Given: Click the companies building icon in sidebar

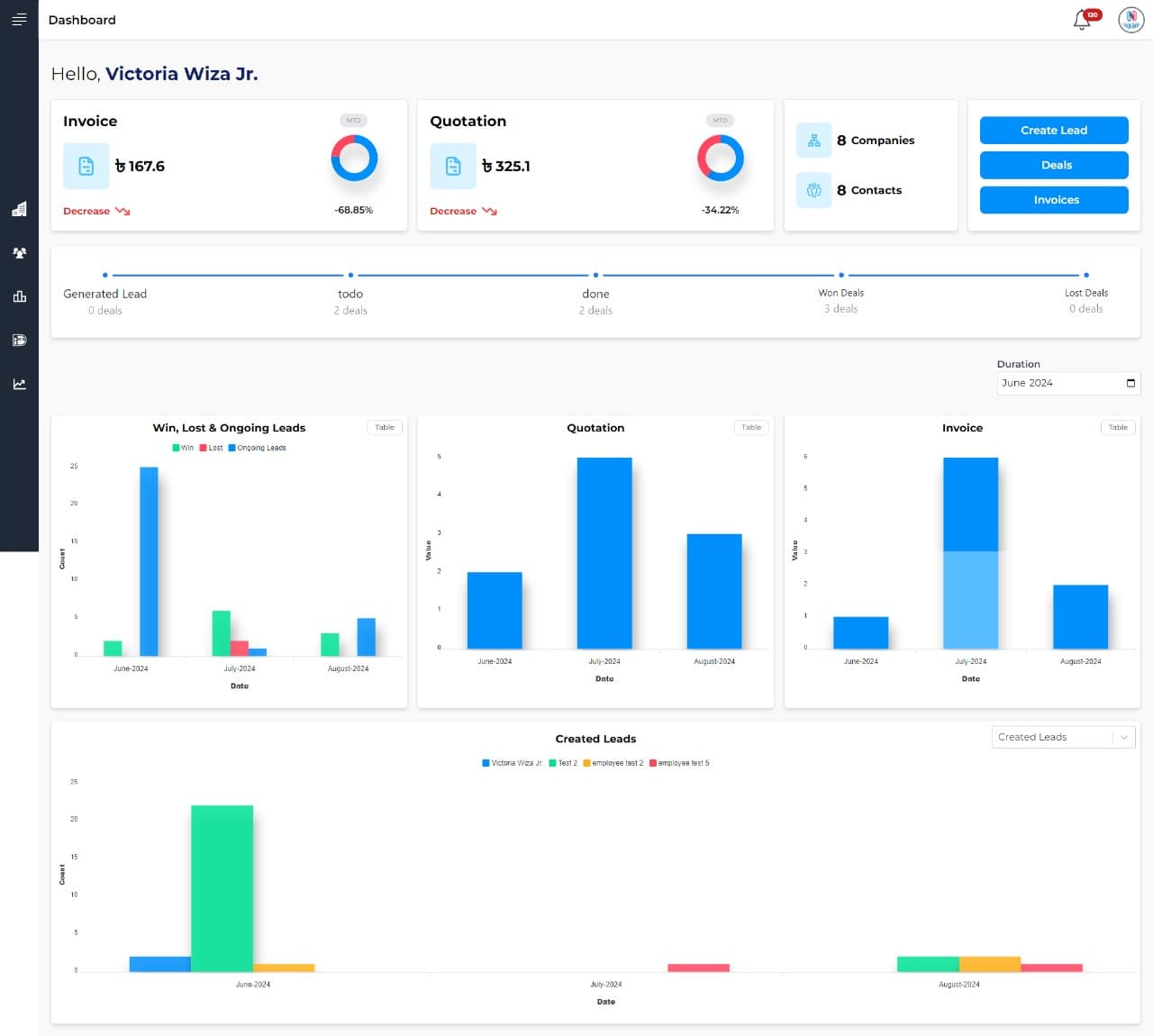Looking at the screenshot, I should [19, 209].
